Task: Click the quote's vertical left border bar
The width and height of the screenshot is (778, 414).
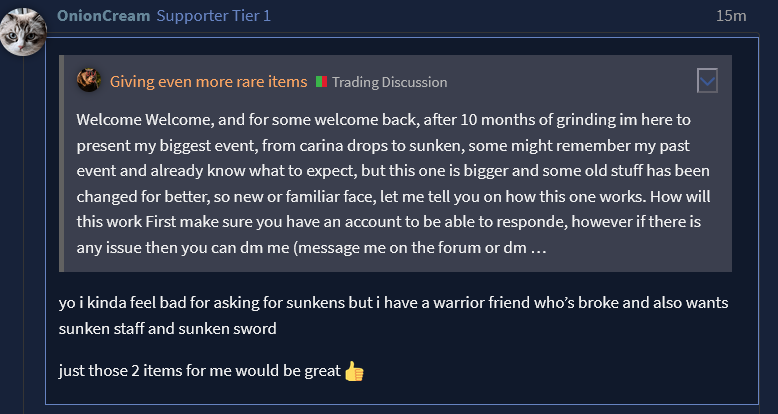Action: [62, 162]
